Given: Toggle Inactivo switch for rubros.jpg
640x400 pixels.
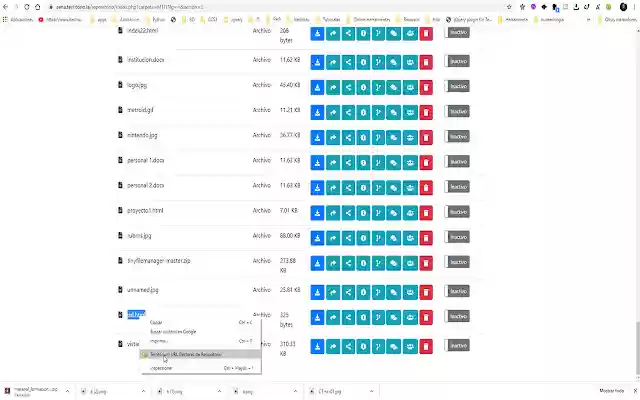Looking at the screenshot, I should [457, 237].
